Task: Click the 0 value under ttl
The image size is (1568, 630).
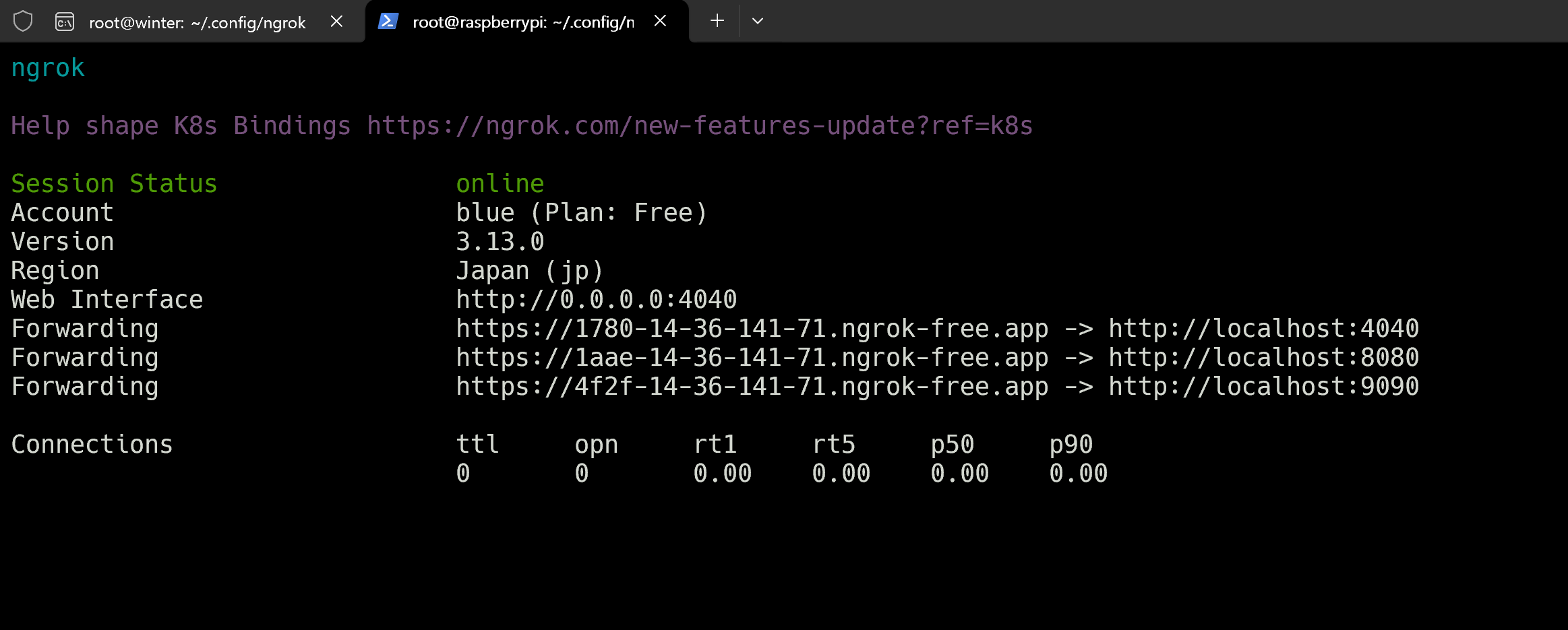Action: [x=463, y=473]
